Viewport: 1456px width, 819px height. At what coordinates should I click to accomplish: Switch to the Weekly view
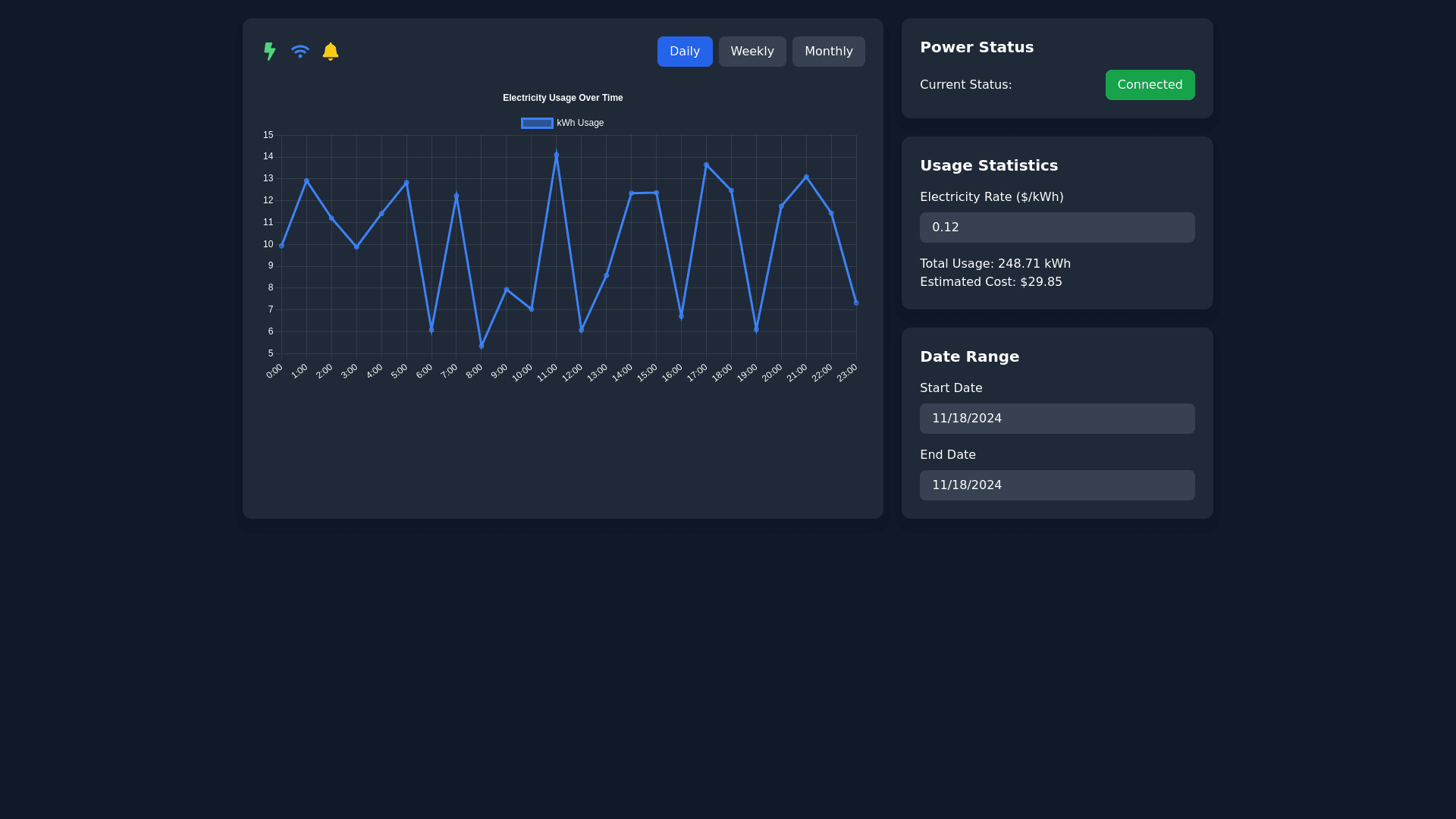coord(752,52)
